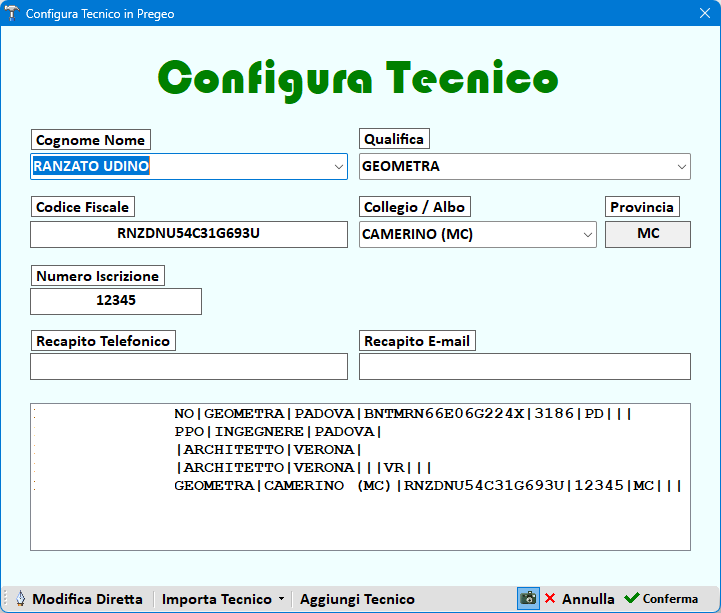This screenshot has height=613, width=721.
Task: Click the Provincia field showing MC
Action: (x=647, y=235)
